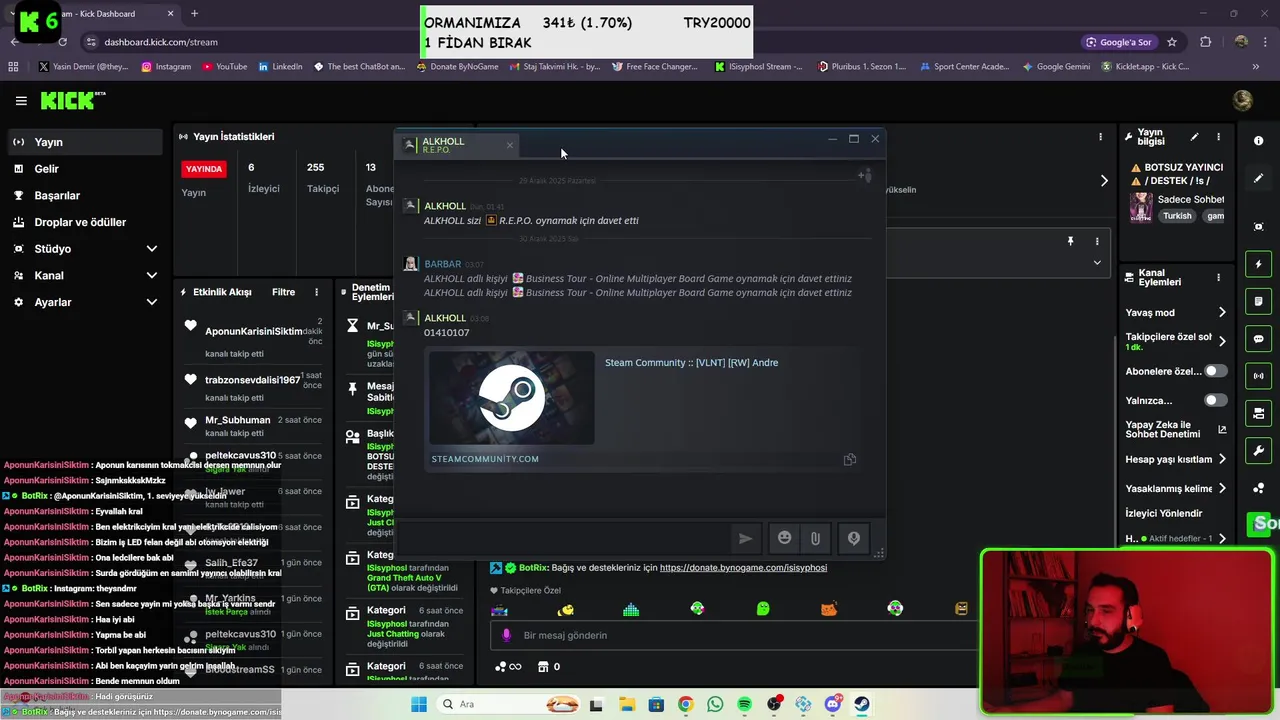
Task: Click the purple microphone icon in message box
Action: point(506,635)
